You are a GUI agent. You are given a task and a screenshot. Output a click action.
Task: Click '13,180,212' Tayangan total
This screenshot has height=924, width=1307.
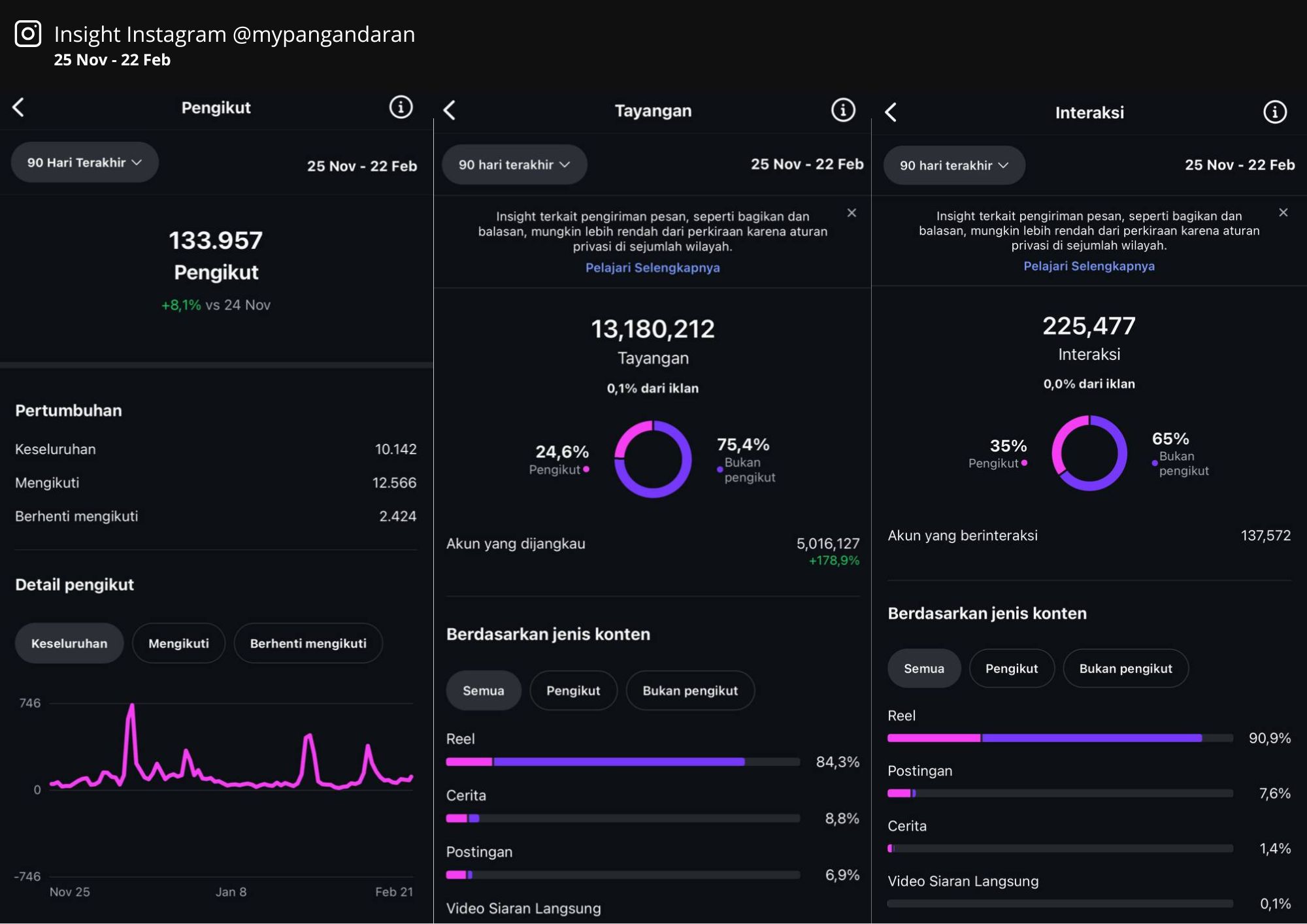[653, 329]
